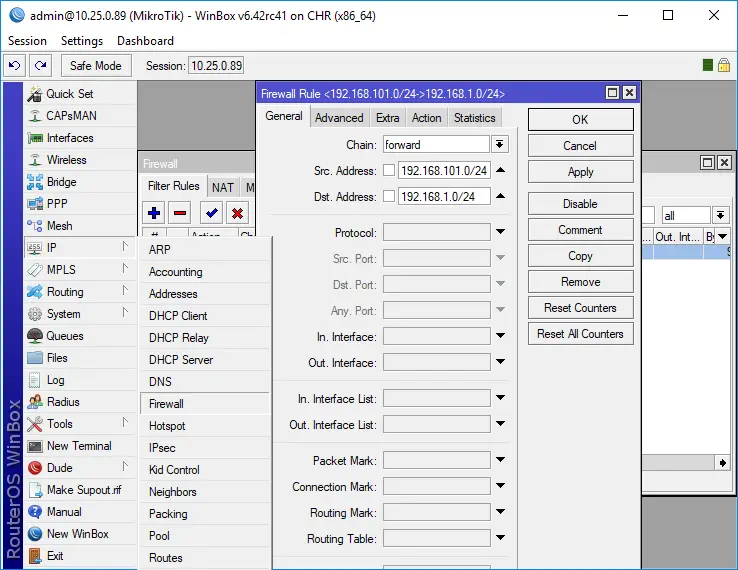Select Firewall in the IP submenu
This screenshot has height=570, width=738.
(x=205, y=404)
